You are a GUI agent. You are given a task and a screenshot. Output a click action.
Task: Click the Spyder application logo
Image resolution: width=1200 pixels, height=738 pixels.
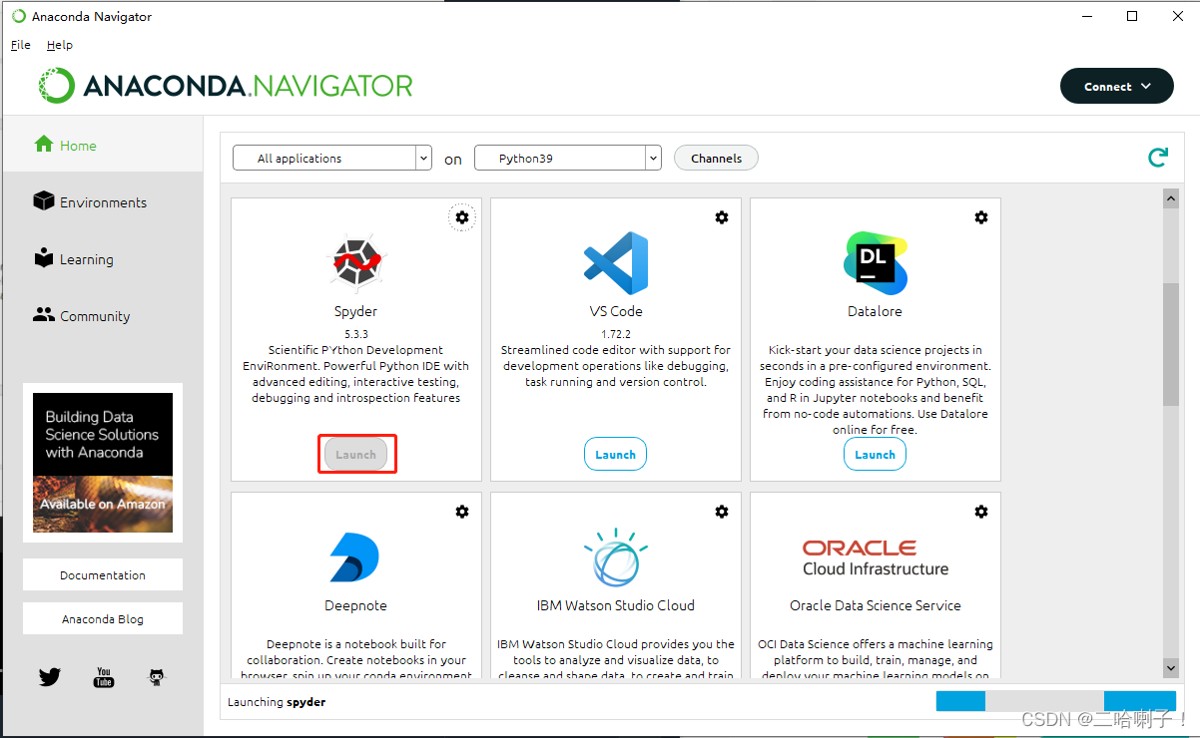tap(356, 263)
